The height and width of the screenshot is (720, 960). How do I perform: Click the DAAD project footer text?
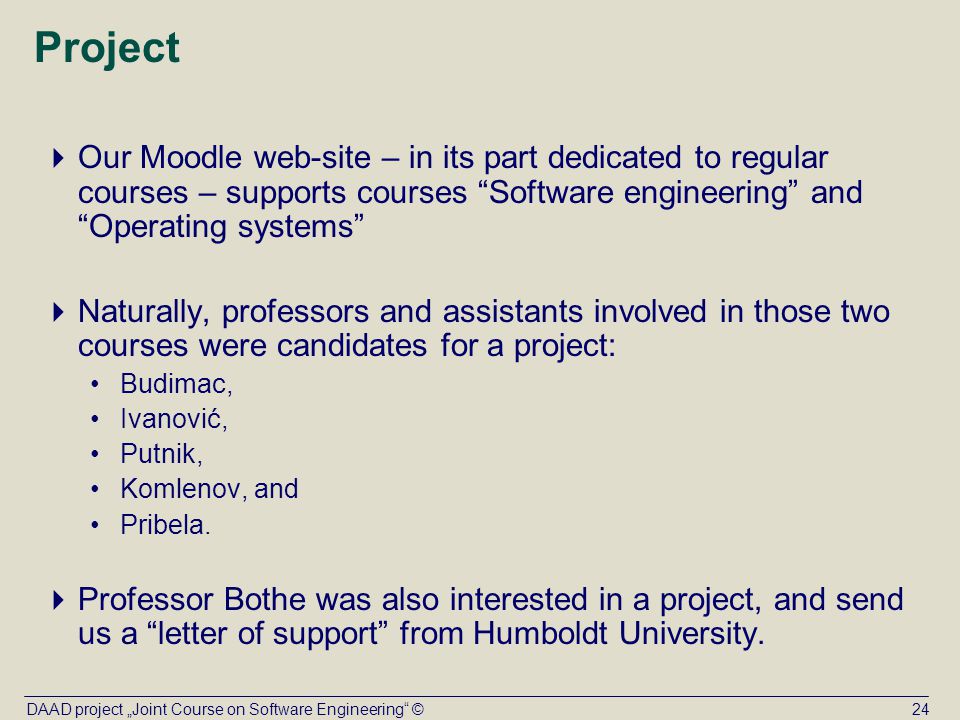(217, 709)
